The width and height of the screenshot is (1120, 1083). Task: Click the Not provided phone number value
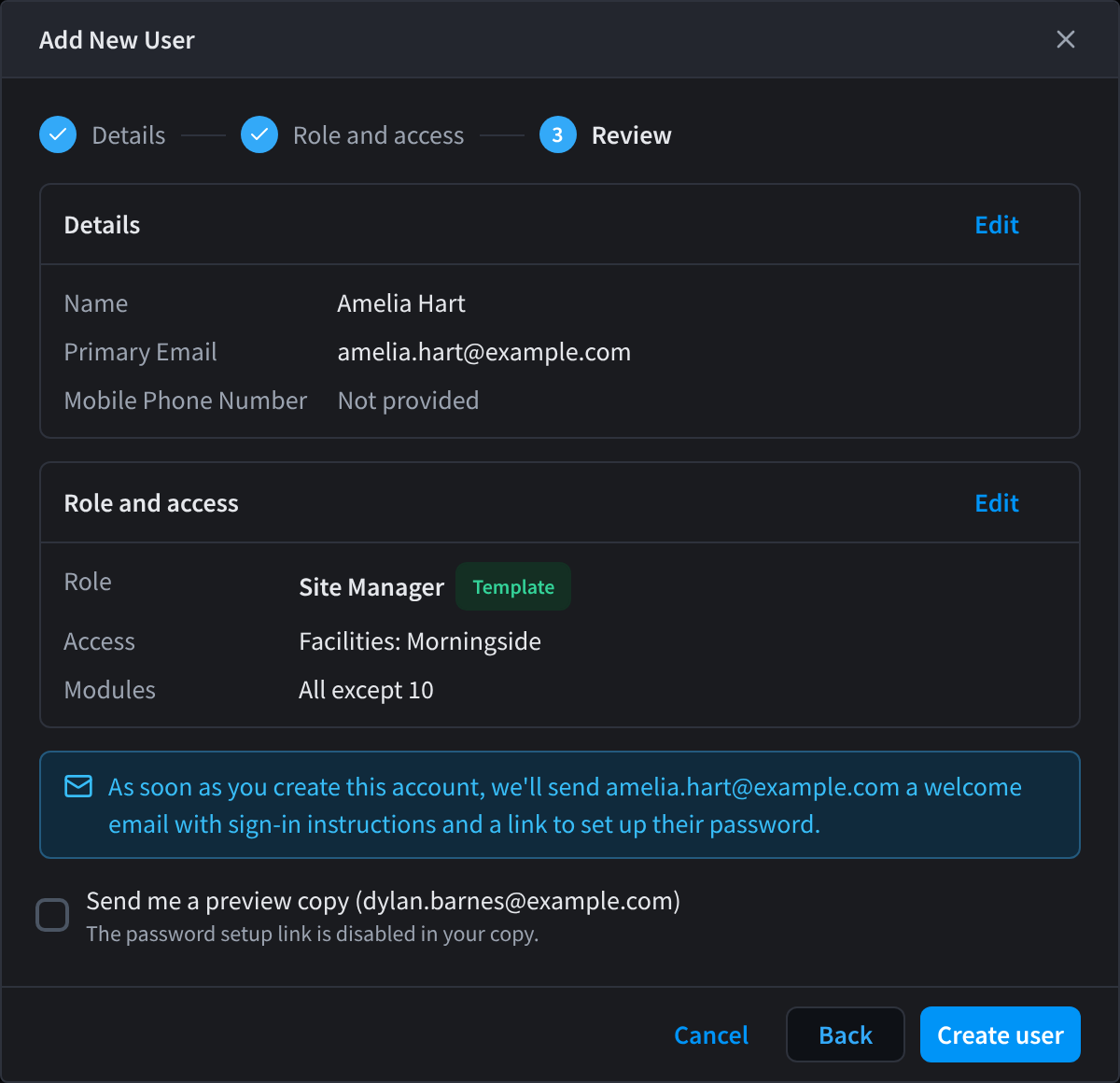click(408, 401)
